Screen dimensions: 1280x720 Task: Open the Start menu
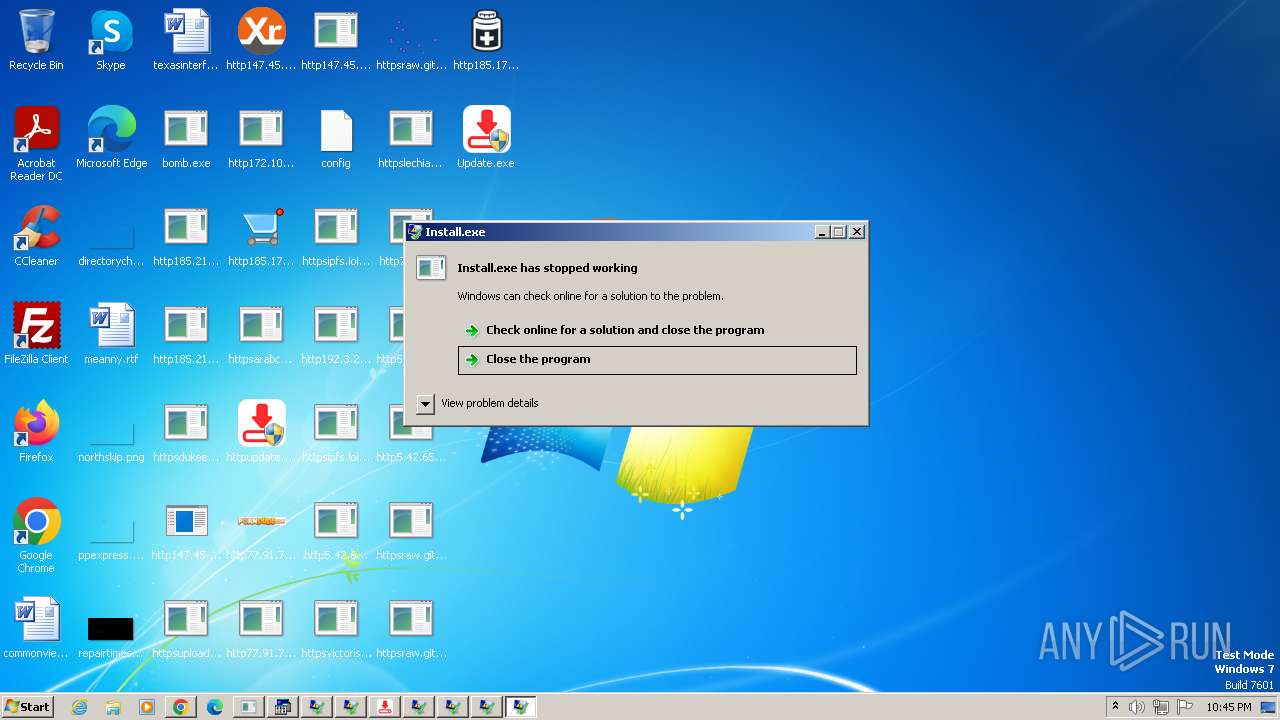[x=27, y=707]
